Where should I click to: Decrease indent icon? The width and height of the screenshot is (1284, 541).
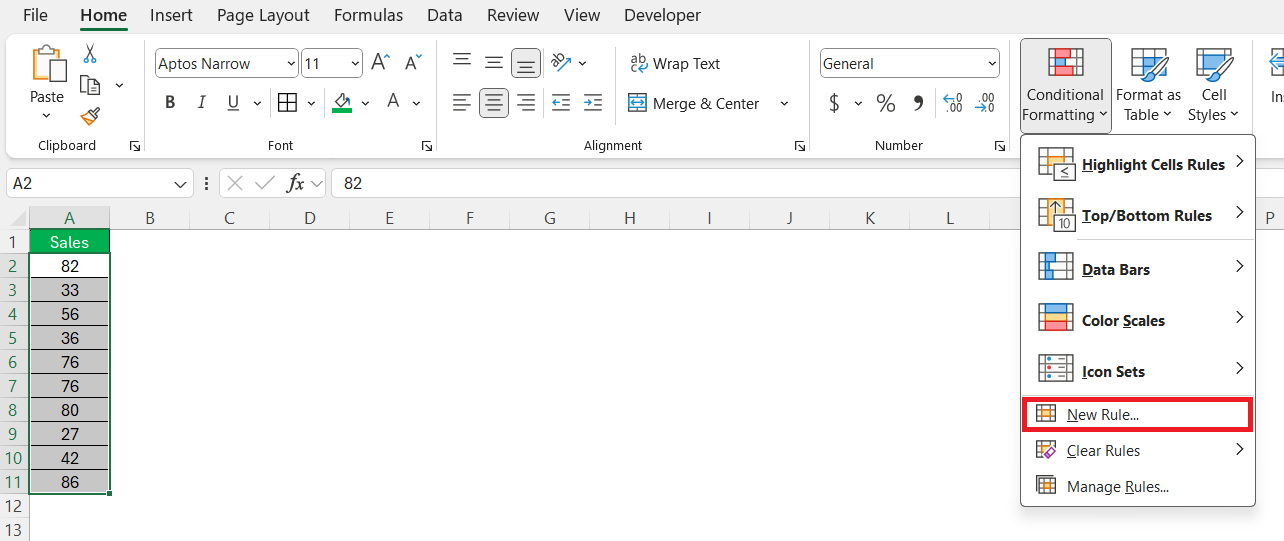(x=561, y=102)
